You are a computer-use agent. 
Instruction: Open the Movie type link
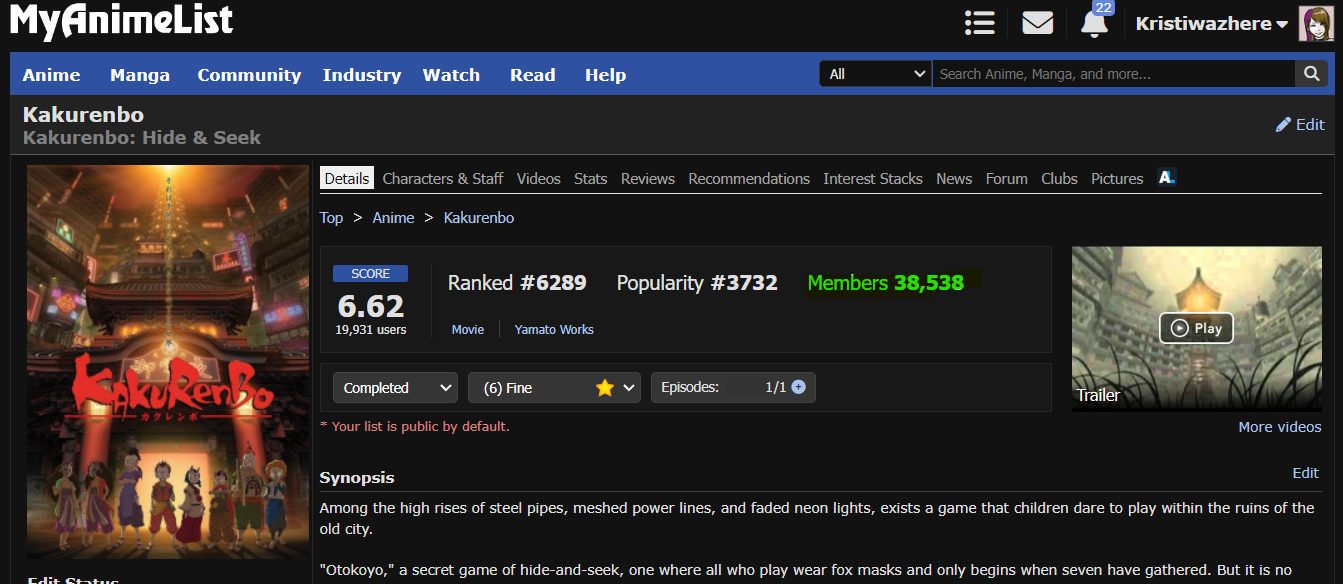468,329
